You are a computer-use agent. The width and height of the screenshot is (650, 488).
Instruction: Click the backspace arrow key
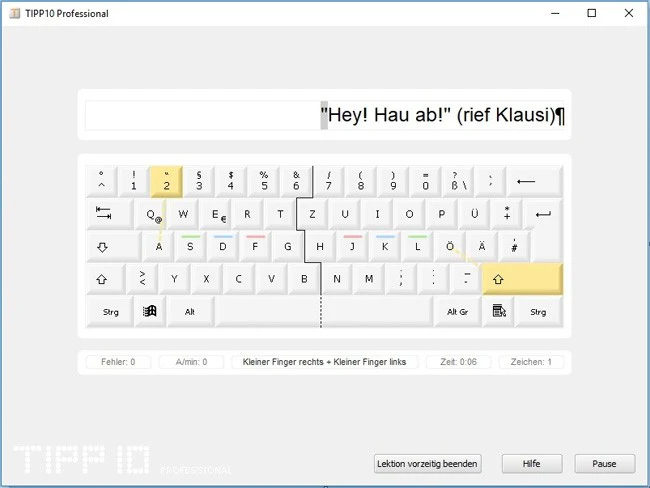click(534, 181)
